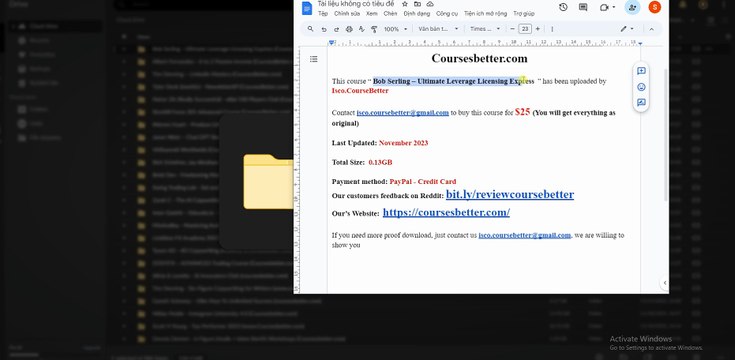The height and width of the screenshot is (360, 735).
Task: Open the Xem menu
Action: (x=372, y=14)
